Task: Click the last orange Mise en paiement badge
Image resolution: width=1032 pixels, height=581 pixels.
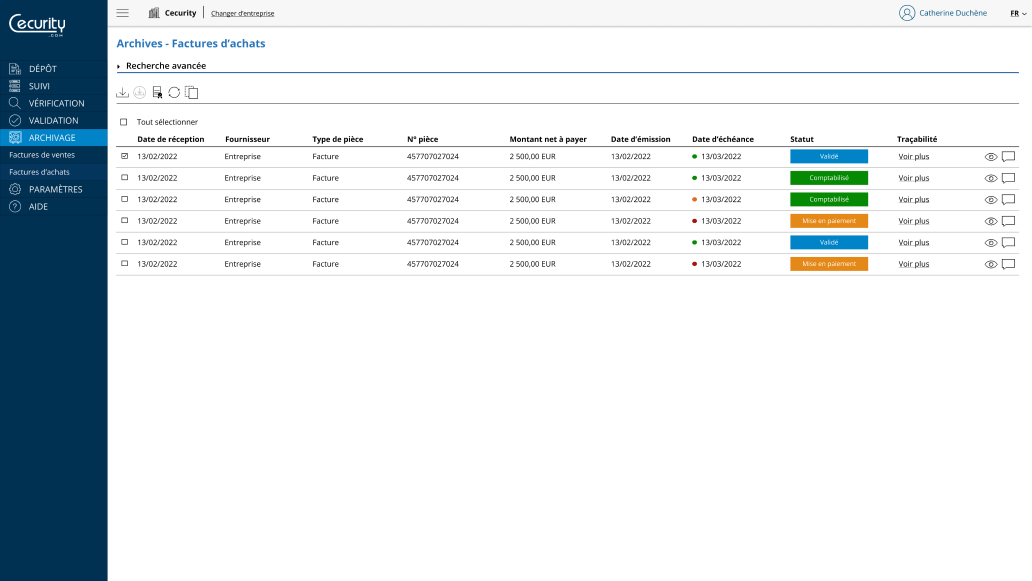Action: [x=829, y=264]
